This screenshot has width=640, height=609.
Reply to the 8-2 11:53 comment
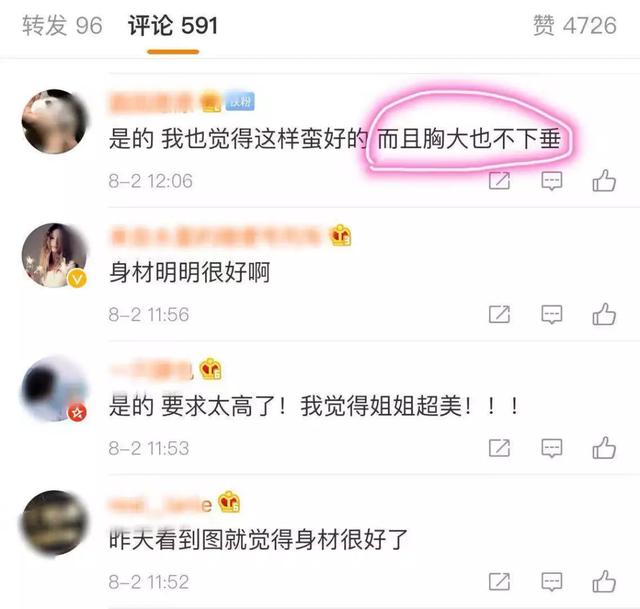[x=552, y=448]
